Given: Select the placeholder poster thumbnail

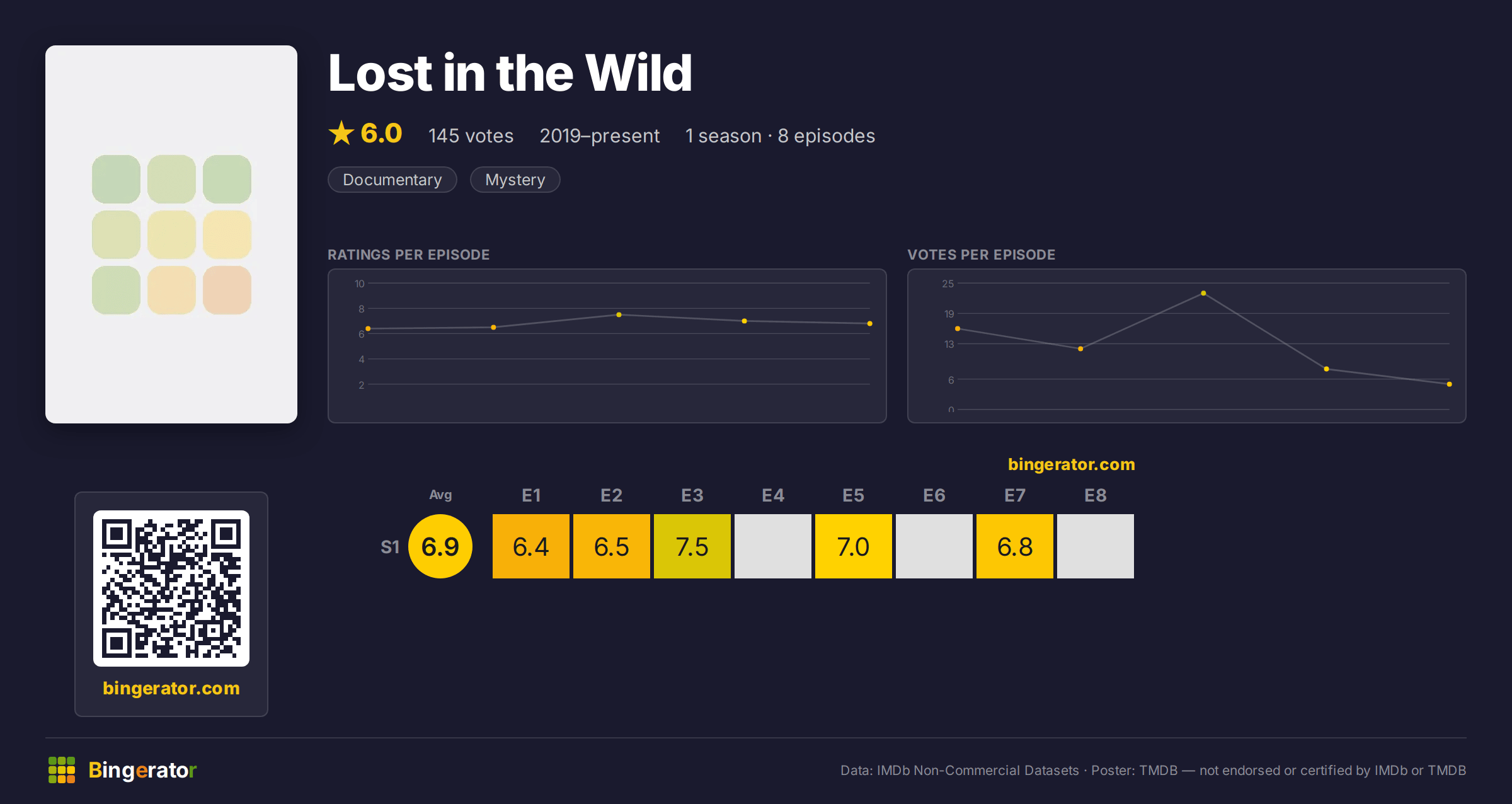Looking at the screenshot, I should coord(171,234).
